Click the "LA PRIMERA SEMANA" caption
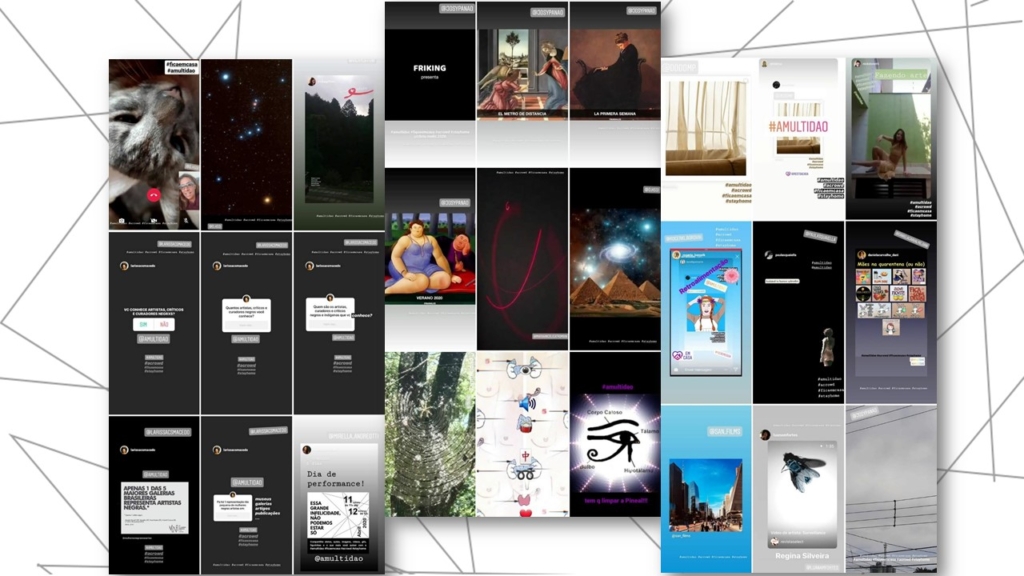1024x576 pixels. click(x=615, y=114)
